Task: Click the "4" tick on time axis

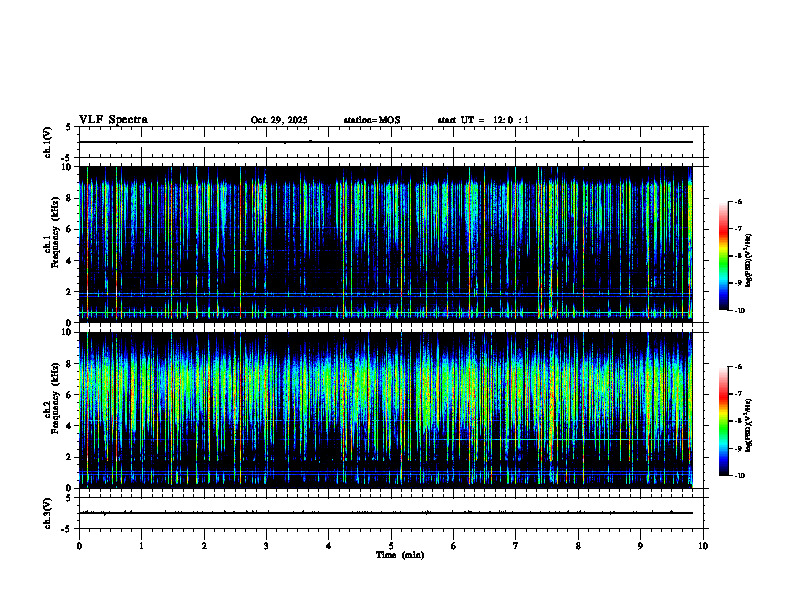Action: point(329,546)
